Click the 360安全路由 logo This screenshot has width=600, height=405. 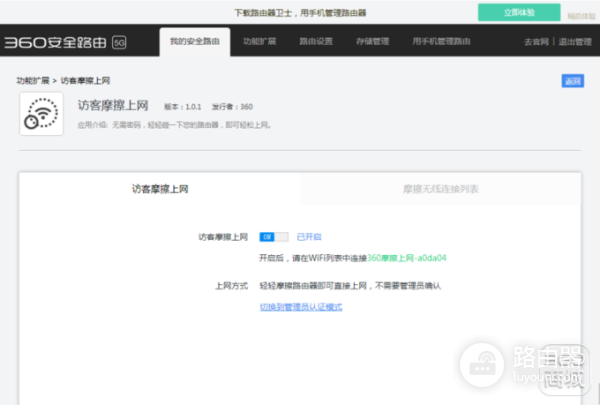tap(55, 42)
